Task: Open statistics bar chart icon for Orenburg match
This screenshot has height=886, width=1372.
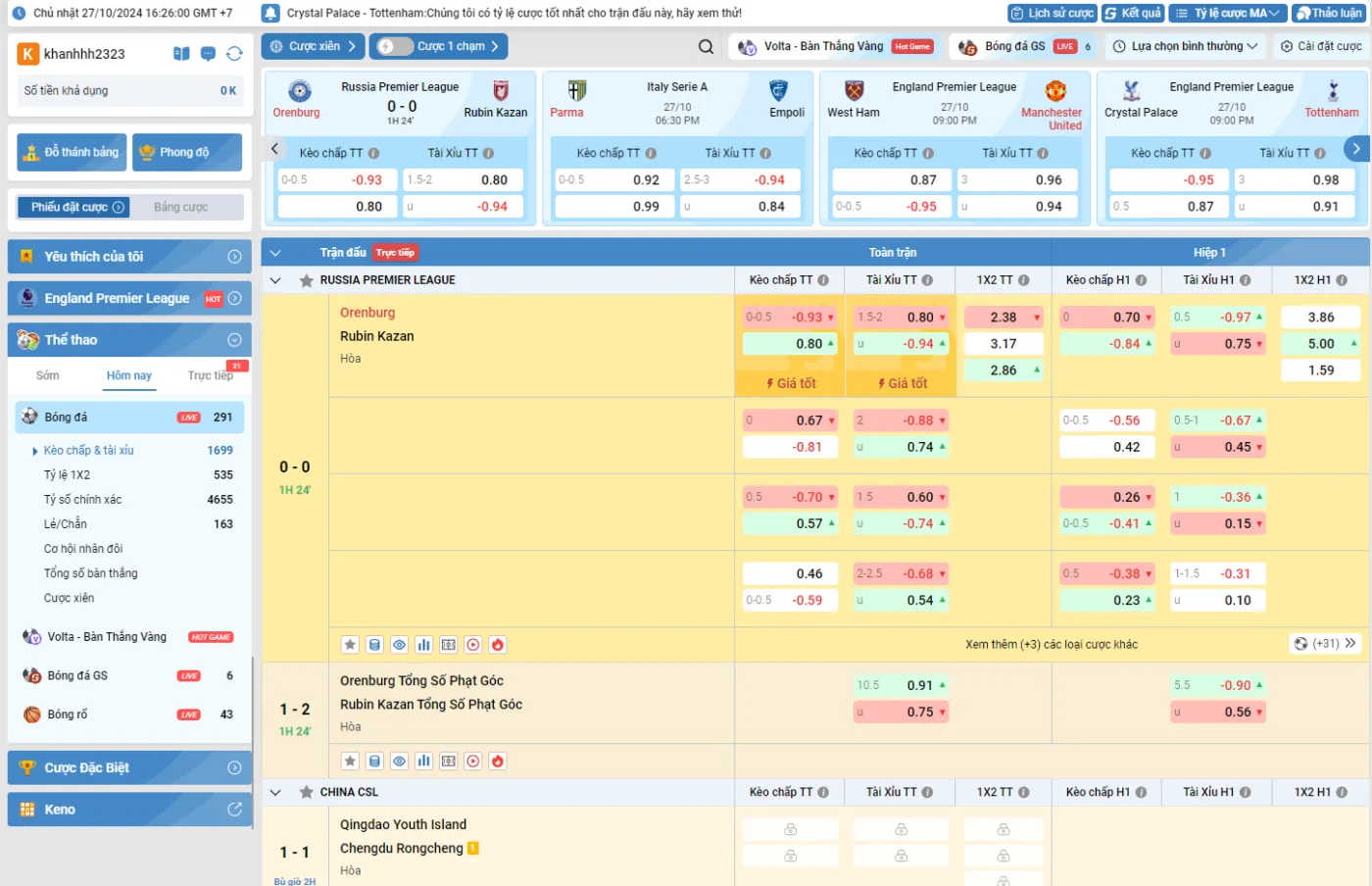Action: coord(423,645)
